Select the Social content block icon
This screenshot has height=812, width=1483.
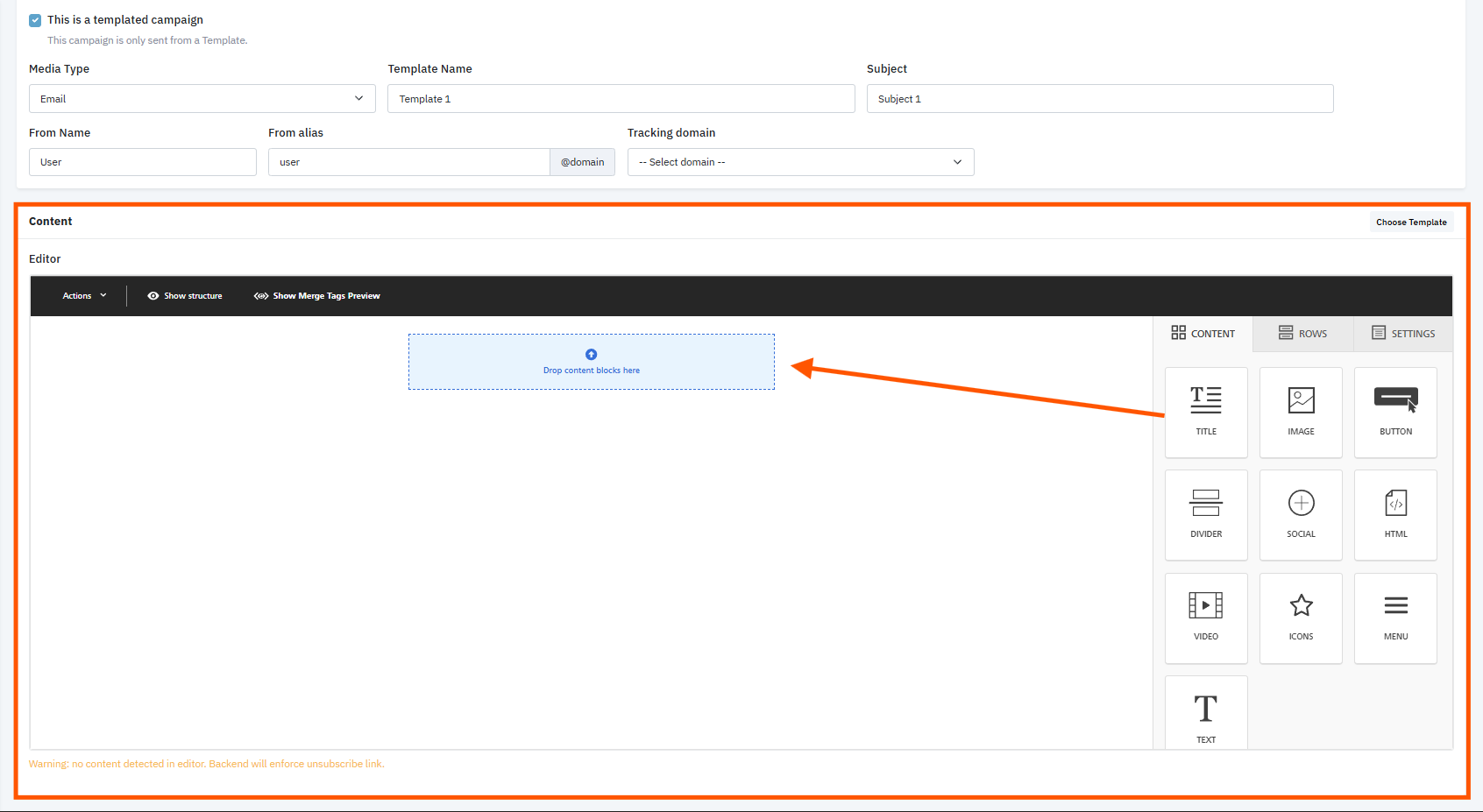click(x=1301, y=515)
